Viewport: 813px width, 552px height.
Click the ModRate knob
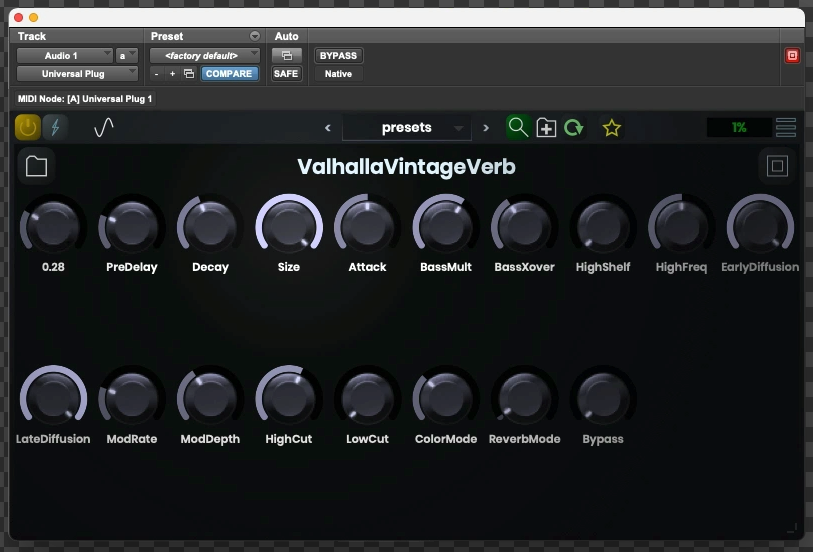[132, 399]
